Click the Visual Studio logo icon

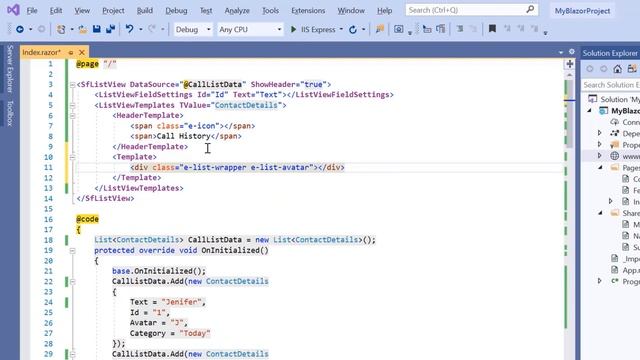[13, 10]
